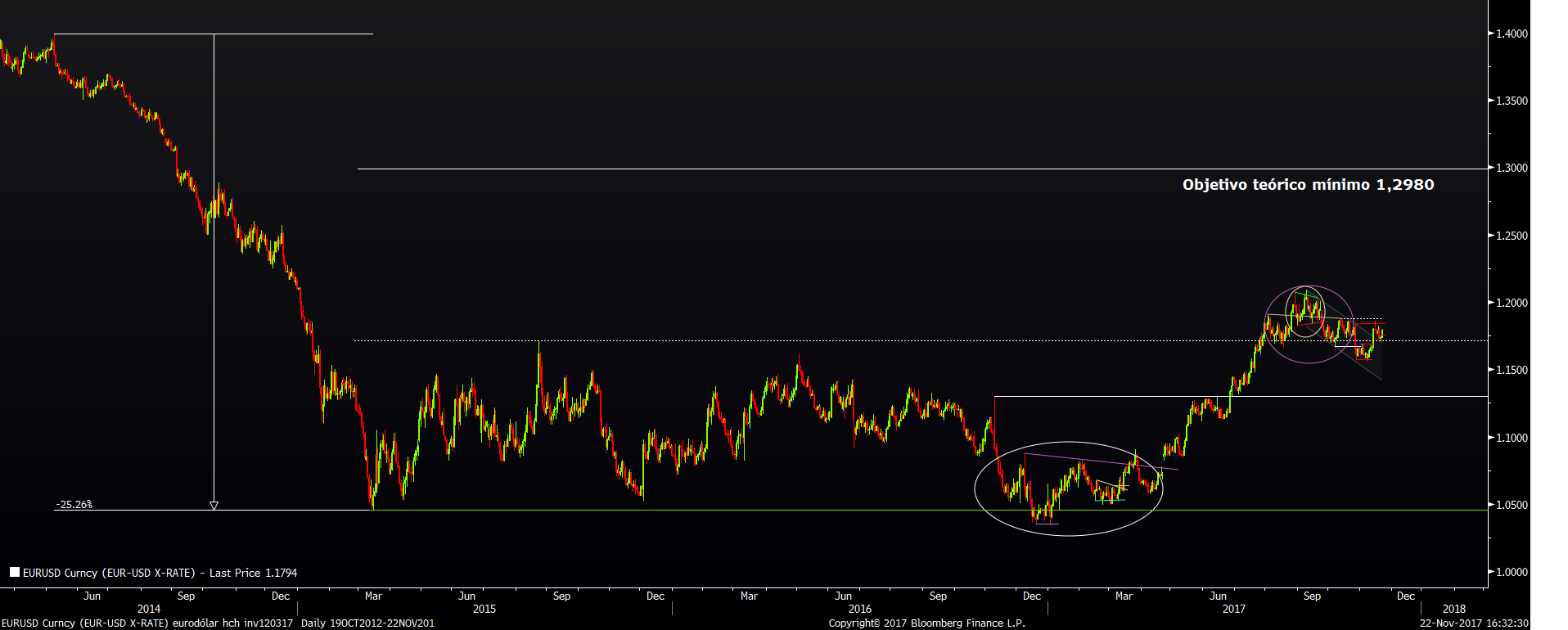Click the Dec 2017 month tick label

[1406, 596]
